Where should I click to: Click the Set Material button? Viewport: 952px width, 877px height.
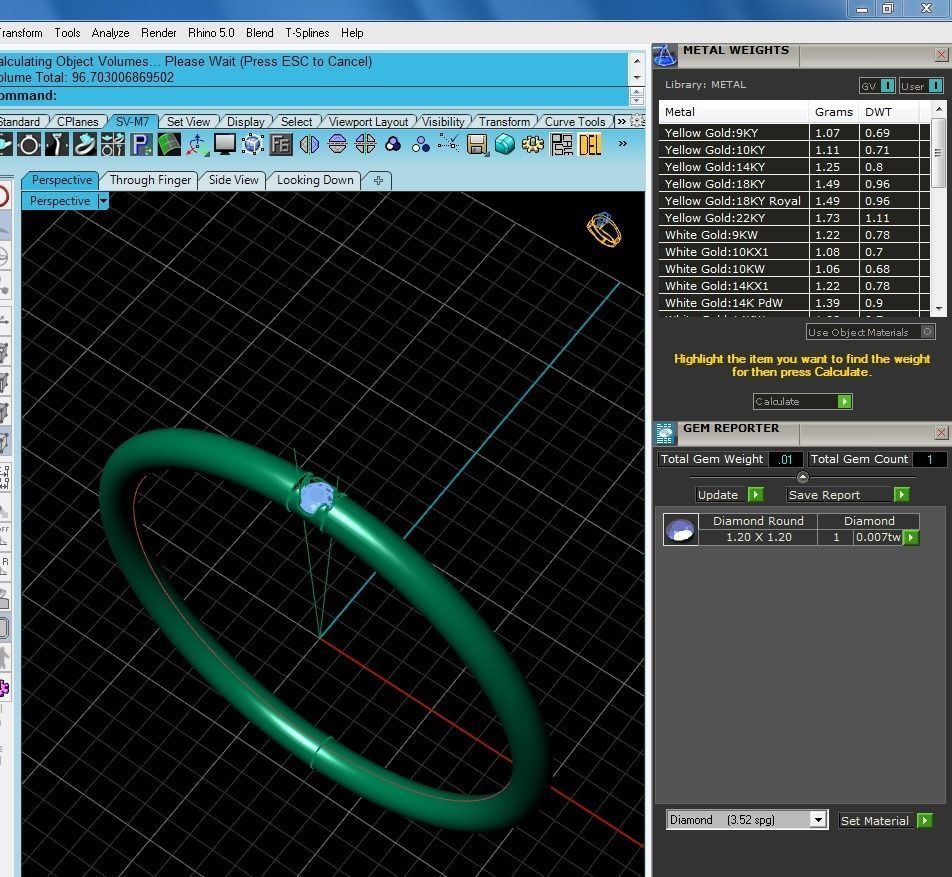coord(886,821)
